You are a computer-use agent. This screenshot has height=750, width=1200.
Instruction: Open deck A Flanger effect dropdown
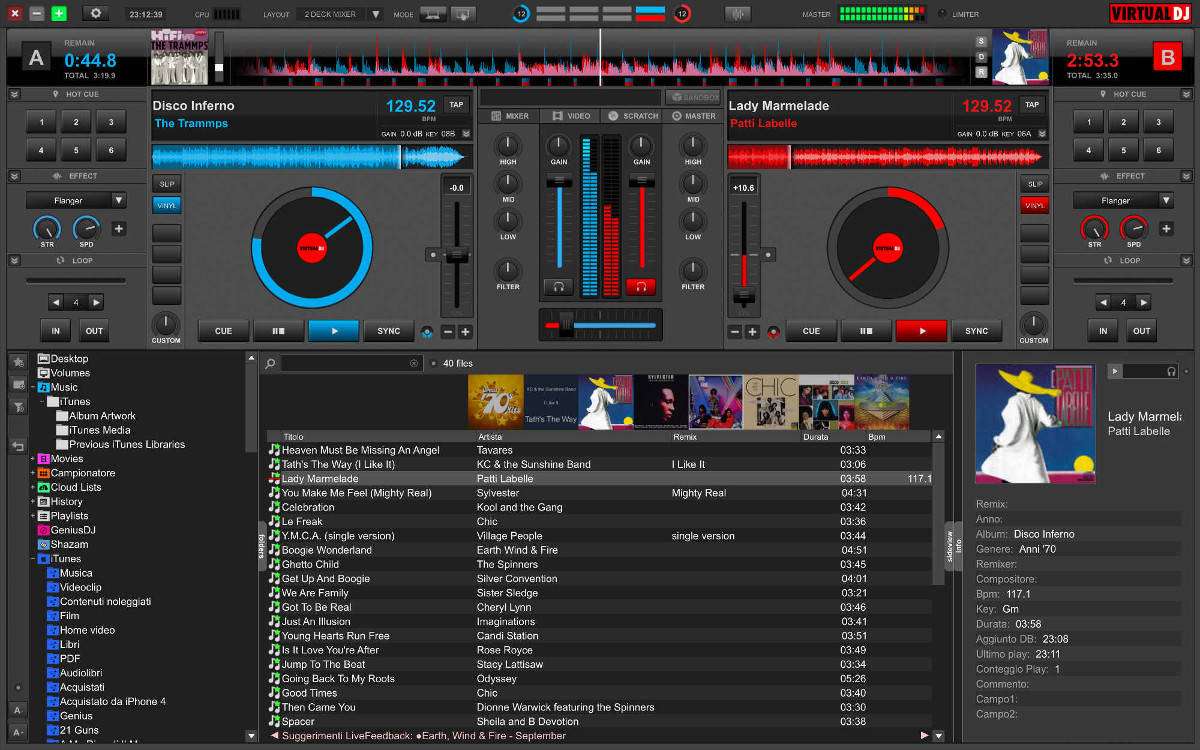pyautogui.click(x=76, y=201)
